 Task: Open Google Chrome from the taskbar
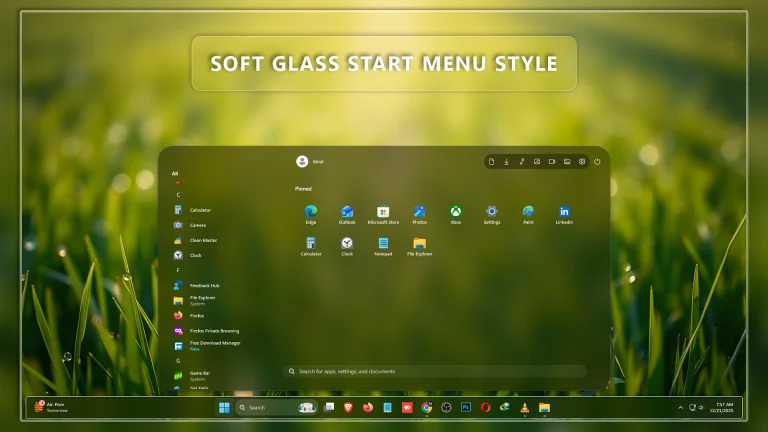pyautogui.click(x=427, y=408)
